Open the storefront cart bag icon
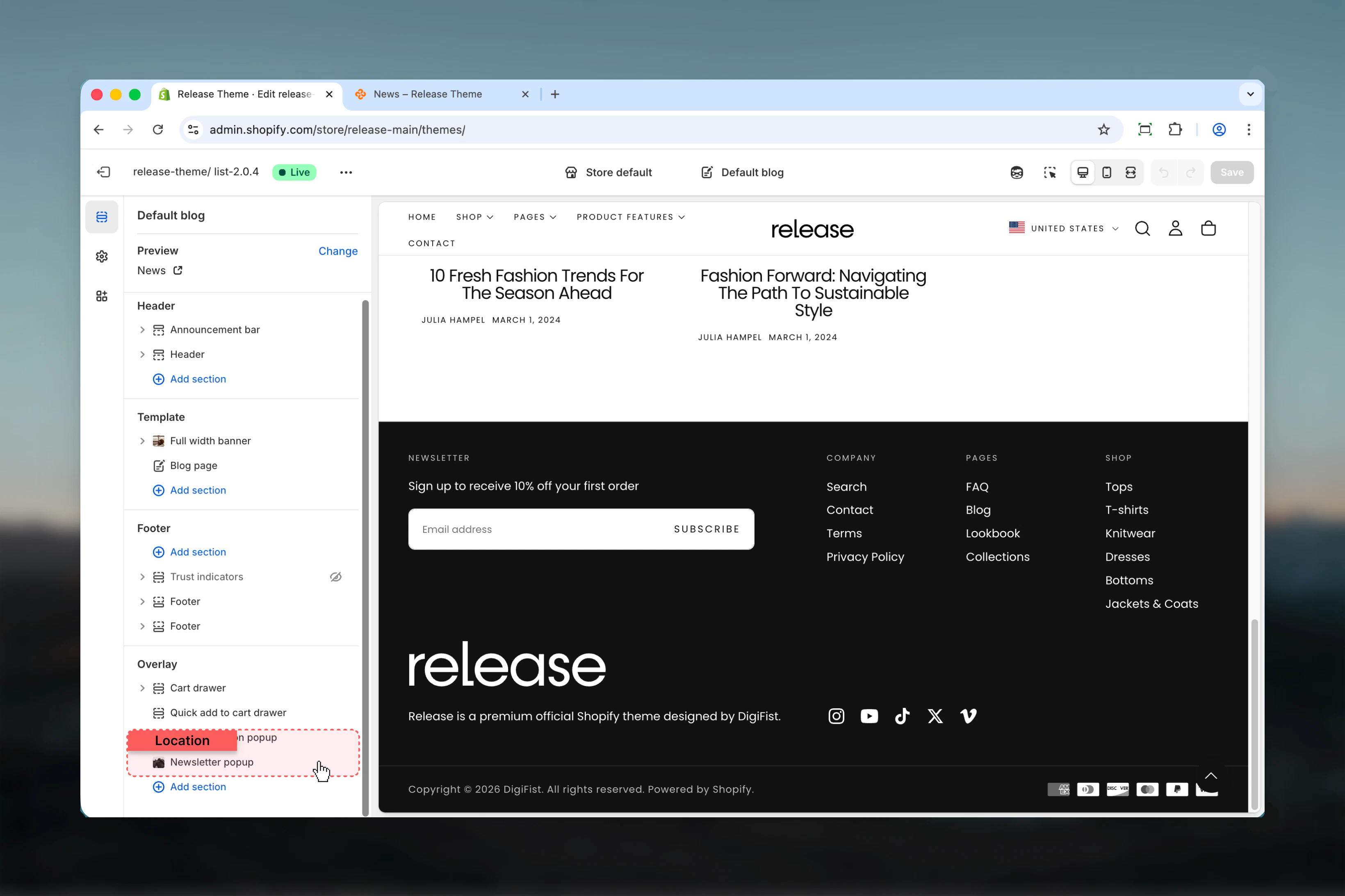This screenshot has width=1345, height=896. tap(1208, 229)
